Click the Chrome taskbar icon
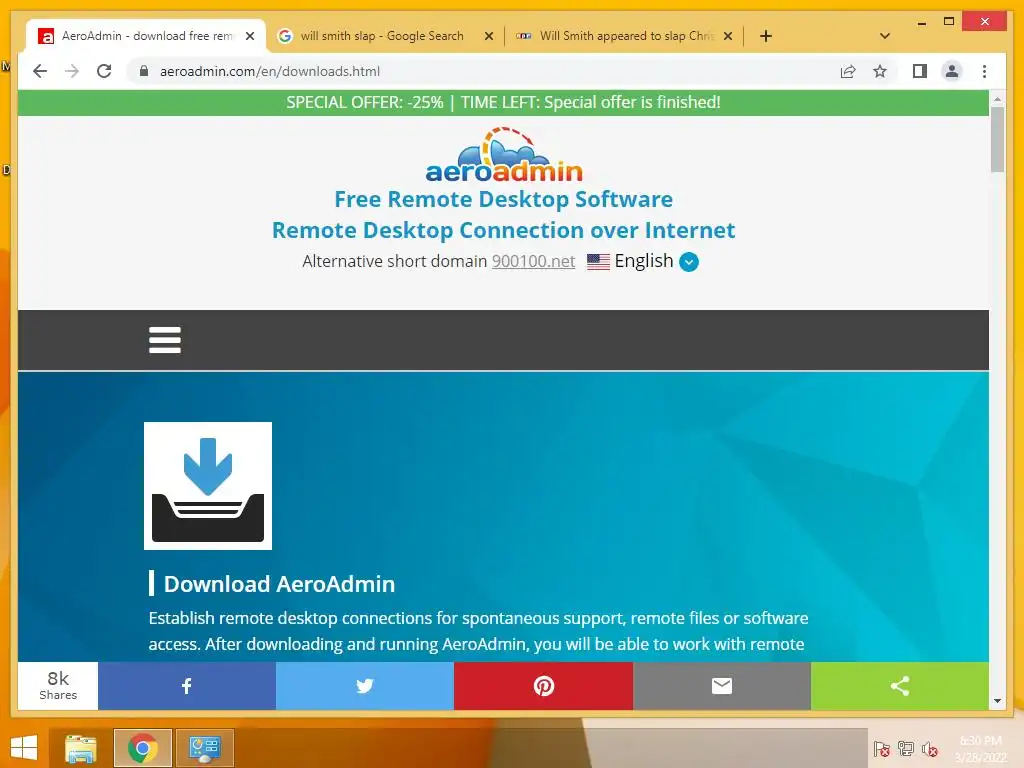 (x=142, y=748)
